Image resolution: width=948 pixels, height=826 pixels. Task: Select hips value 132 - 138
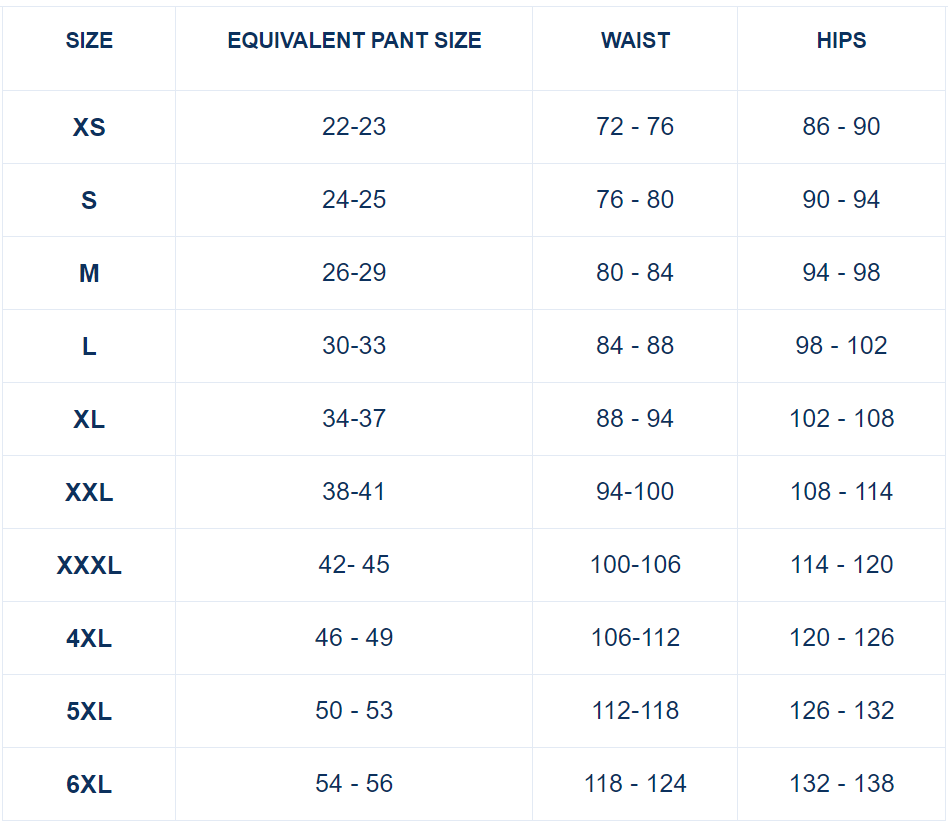(x=842, y=784)
